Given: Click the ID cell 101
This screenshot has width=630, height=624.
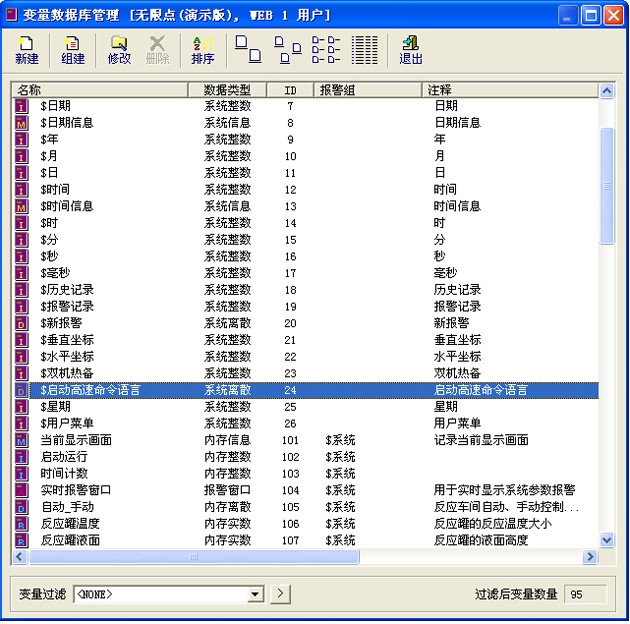Looking at the screenshot, I should 290,440.
